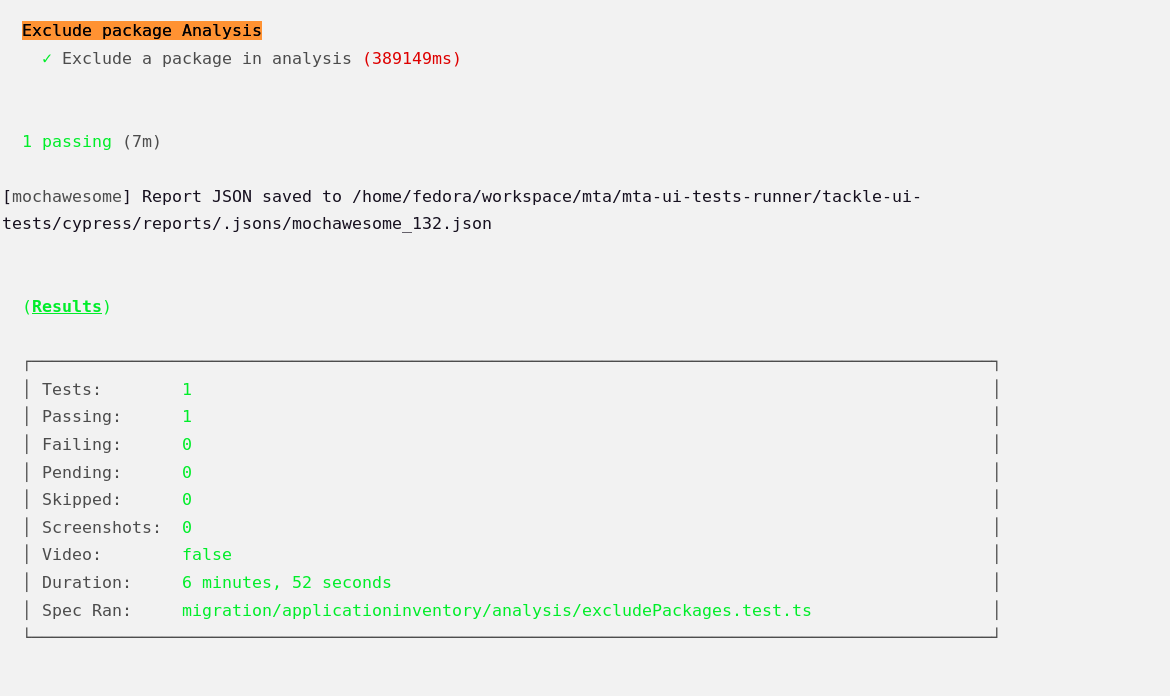The width and height of the screenshot is (1170, 696).
Task: Click the green checkmark beside the test name
Action: click(47, 59)
